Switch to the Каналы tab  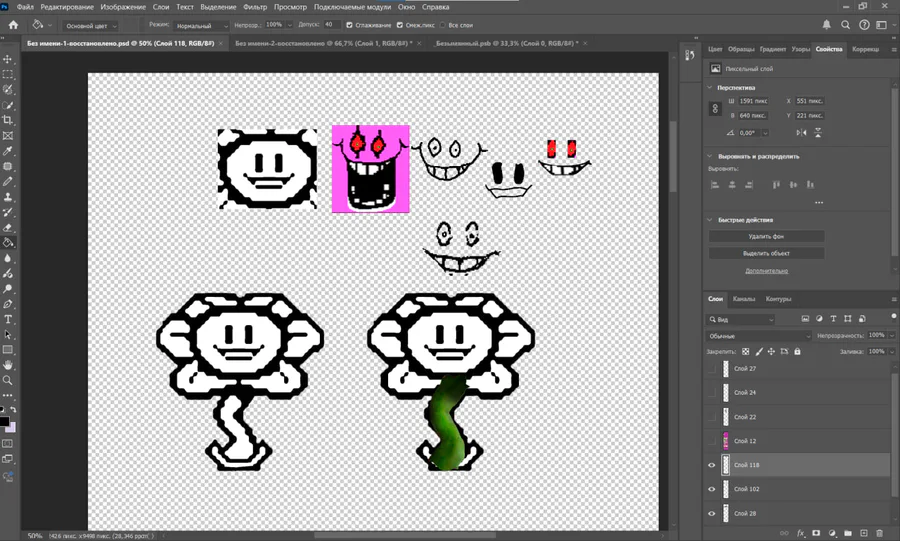tap(744, 299)
